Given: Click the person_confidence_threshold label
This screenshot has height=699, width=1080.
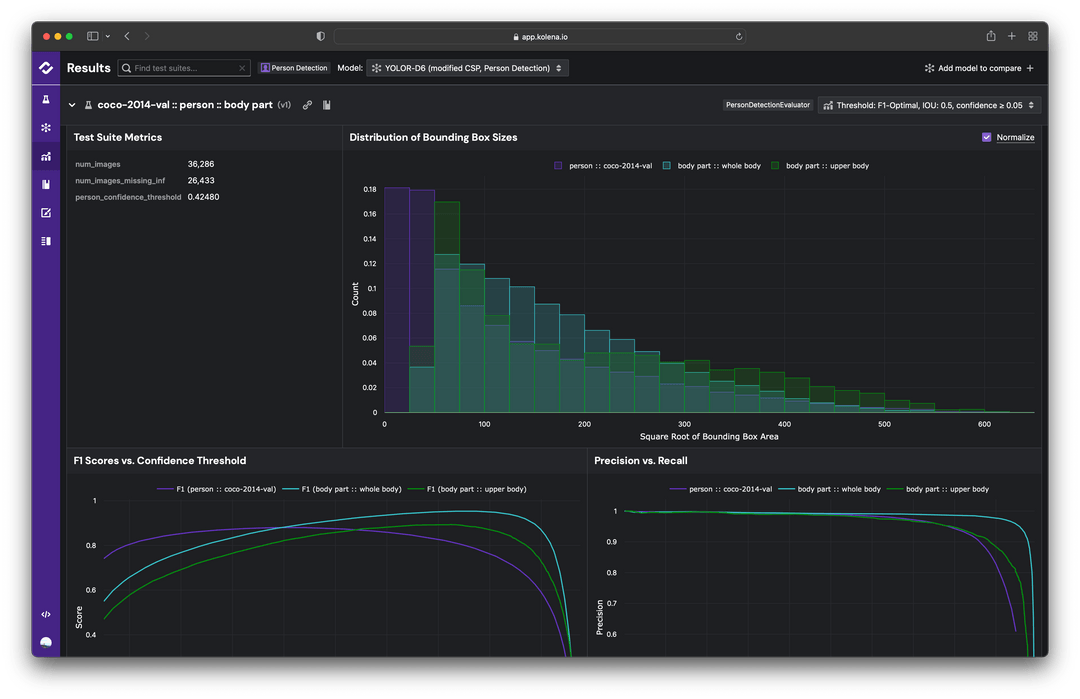Looking at the screenshot, I should [x=128, y=197].
